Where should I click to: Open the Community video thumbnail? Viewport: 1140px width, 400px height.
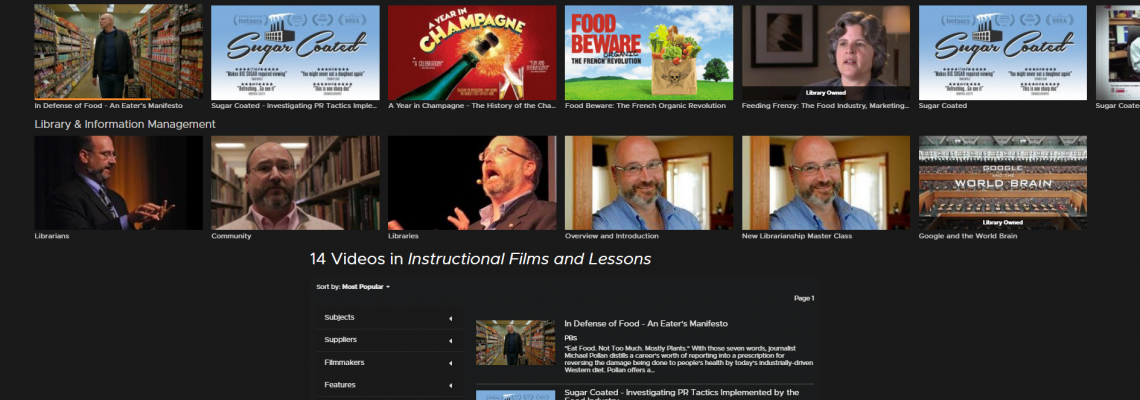coord(295,183)
